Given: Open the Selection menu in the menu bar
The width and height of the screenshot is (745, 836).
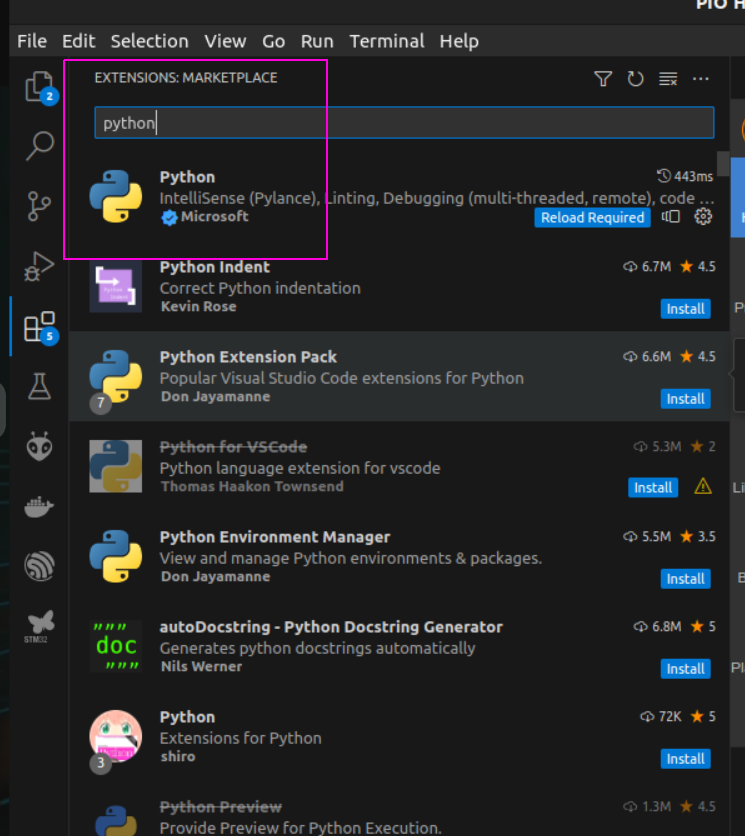Looking at the screenshot, I should pos(149,41).
